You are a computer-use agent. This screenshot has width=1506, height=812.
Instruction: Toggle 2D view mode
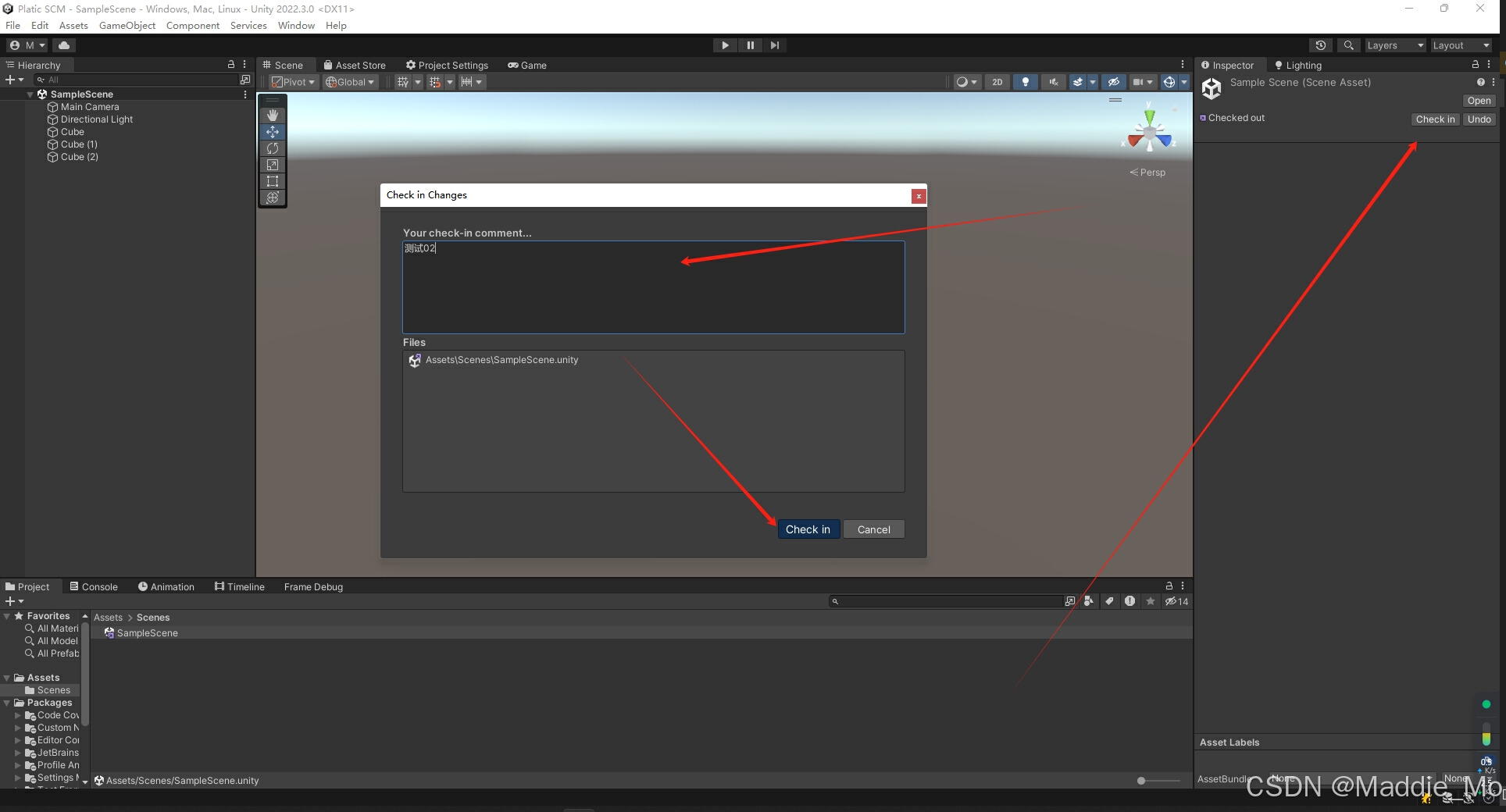click(997, 82)
